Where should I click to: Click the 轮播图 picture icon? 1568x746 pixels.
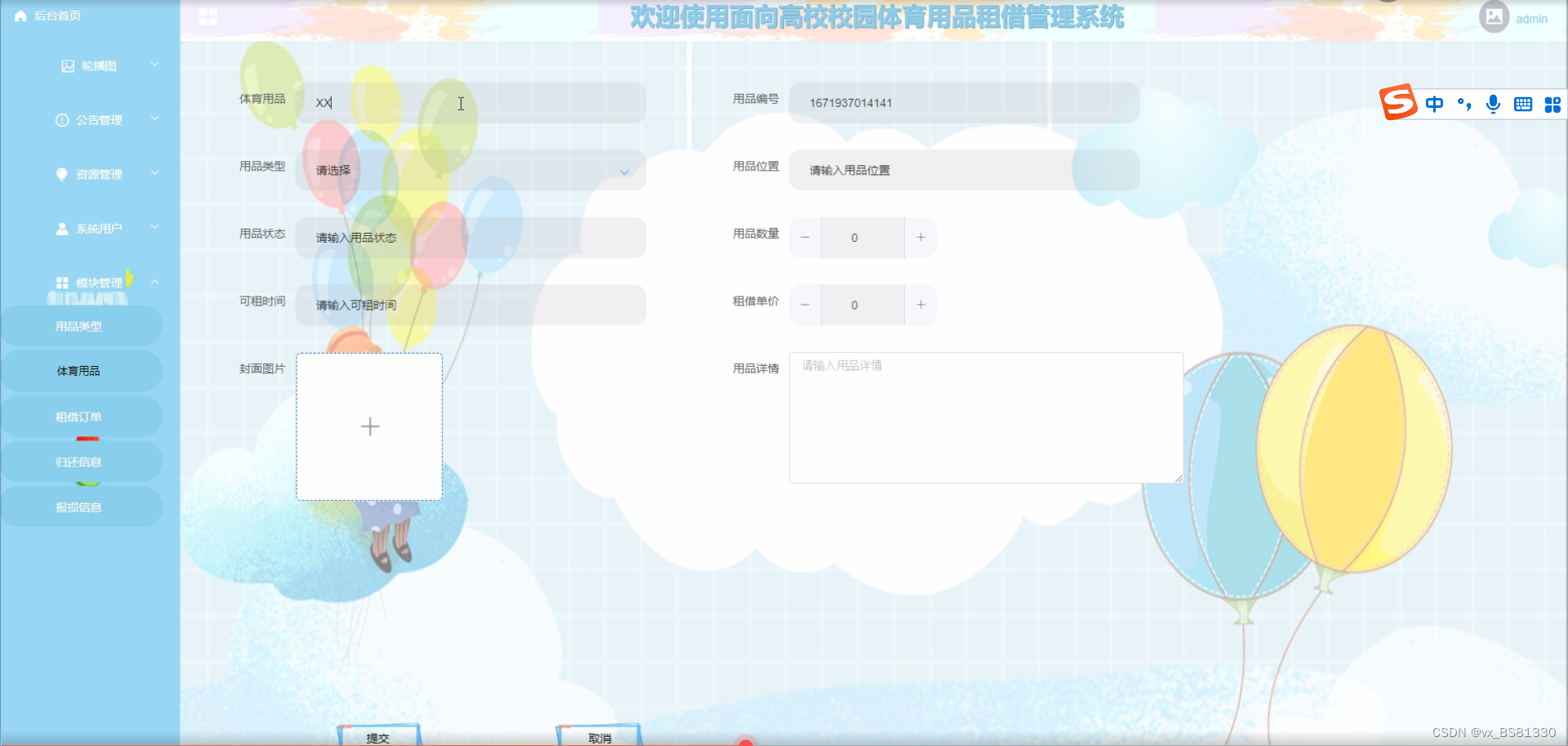pyautogui.click(x=68, y=66)
